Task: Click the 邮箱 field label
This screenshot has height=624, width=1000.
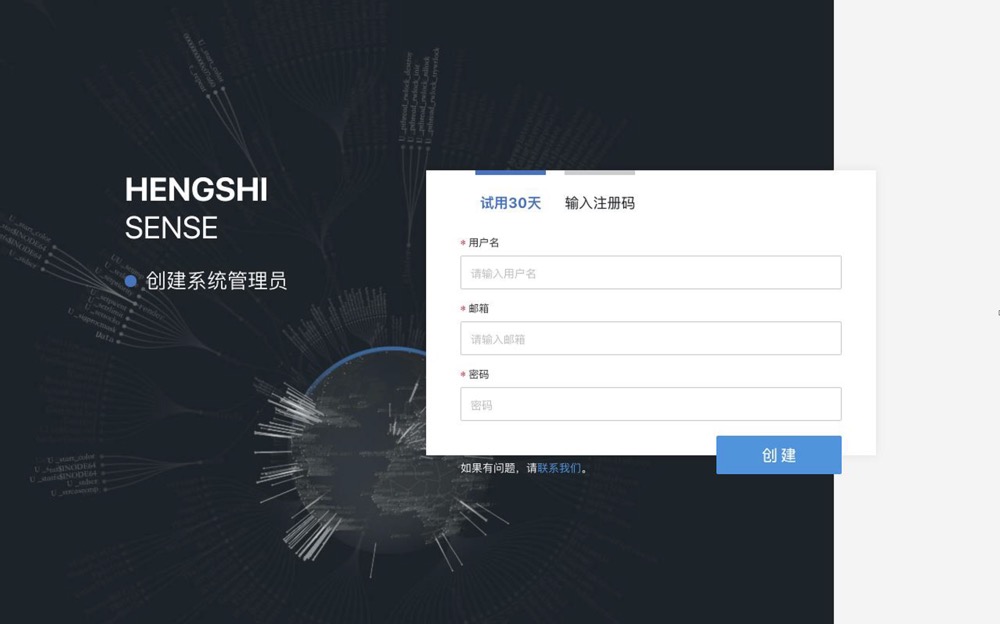Action: click(478, 308)
